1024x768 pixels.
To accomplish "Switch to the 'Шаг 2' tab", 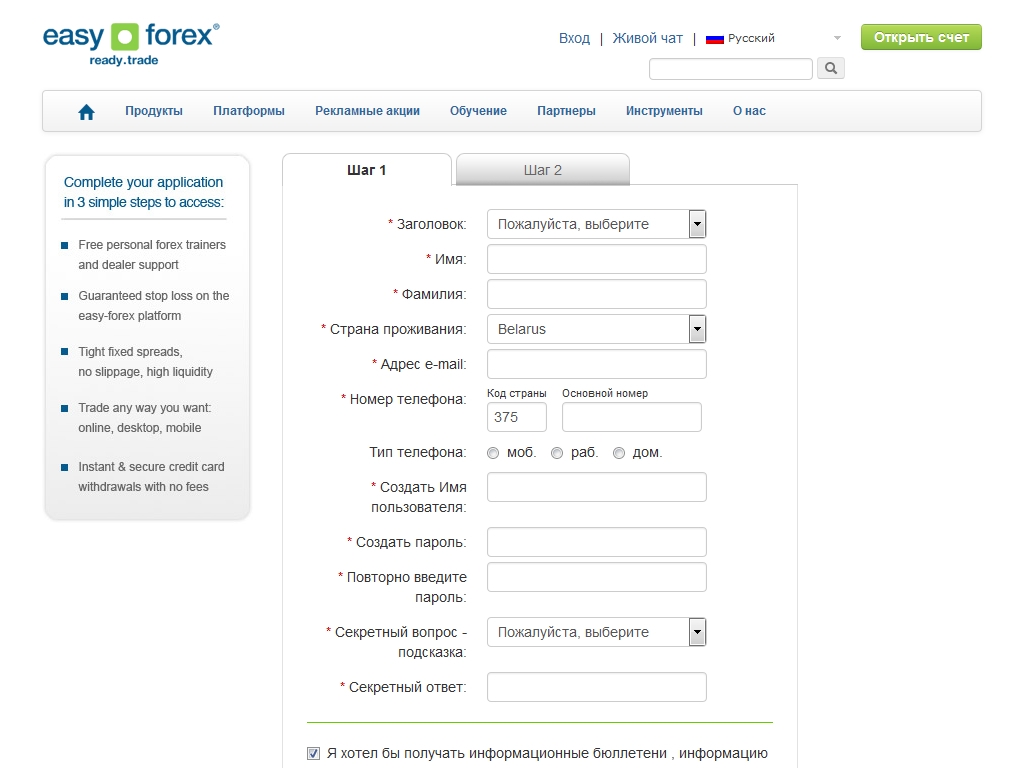I will [x=543, y=170].
